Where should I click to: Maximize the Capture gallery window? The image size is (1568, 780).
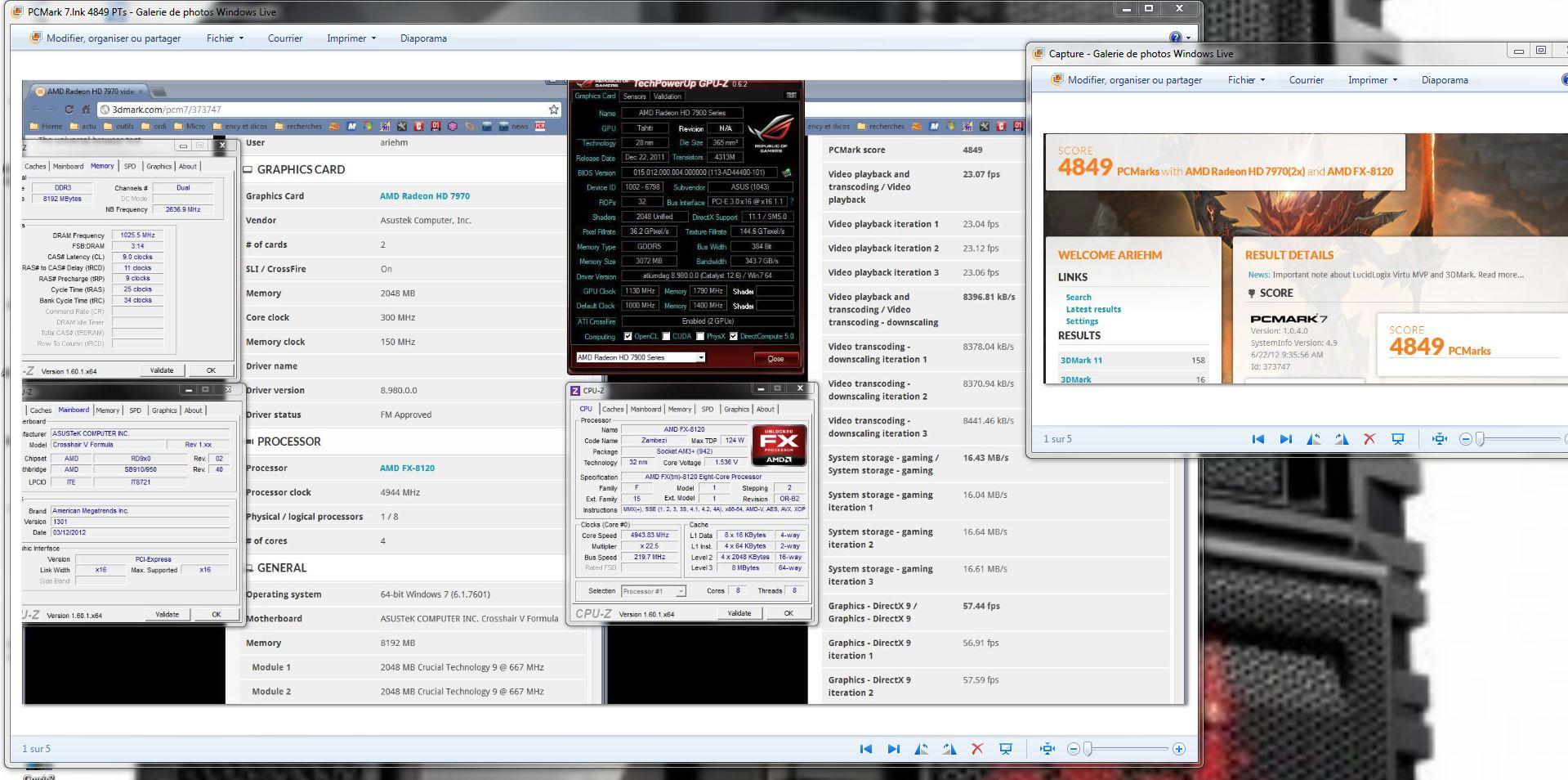pyautogui.click(x=1541, y=51)
